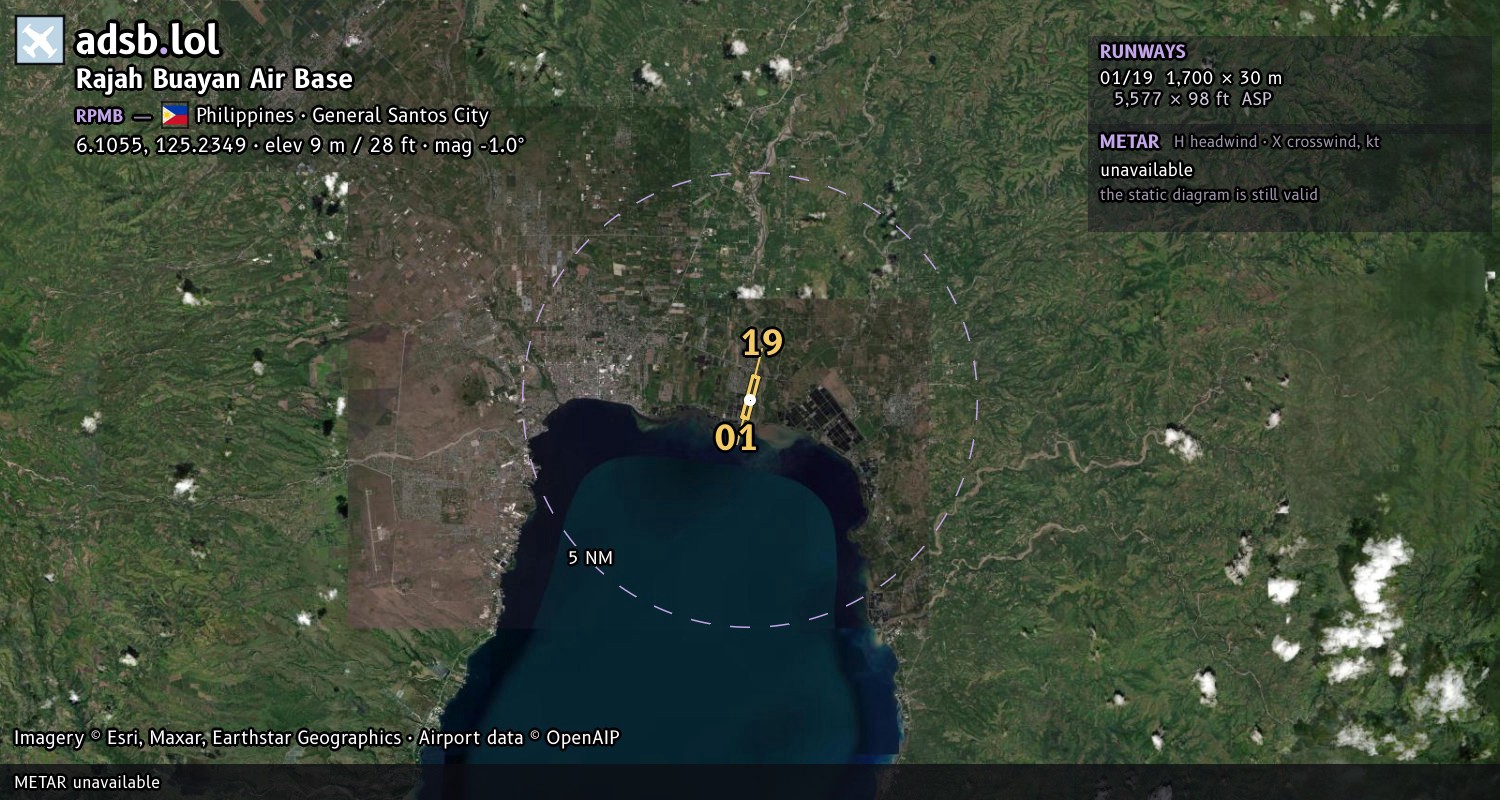1500x800 pixels.
Task: Click the white airport reference point dot
Action: click(x=750, y=399)
